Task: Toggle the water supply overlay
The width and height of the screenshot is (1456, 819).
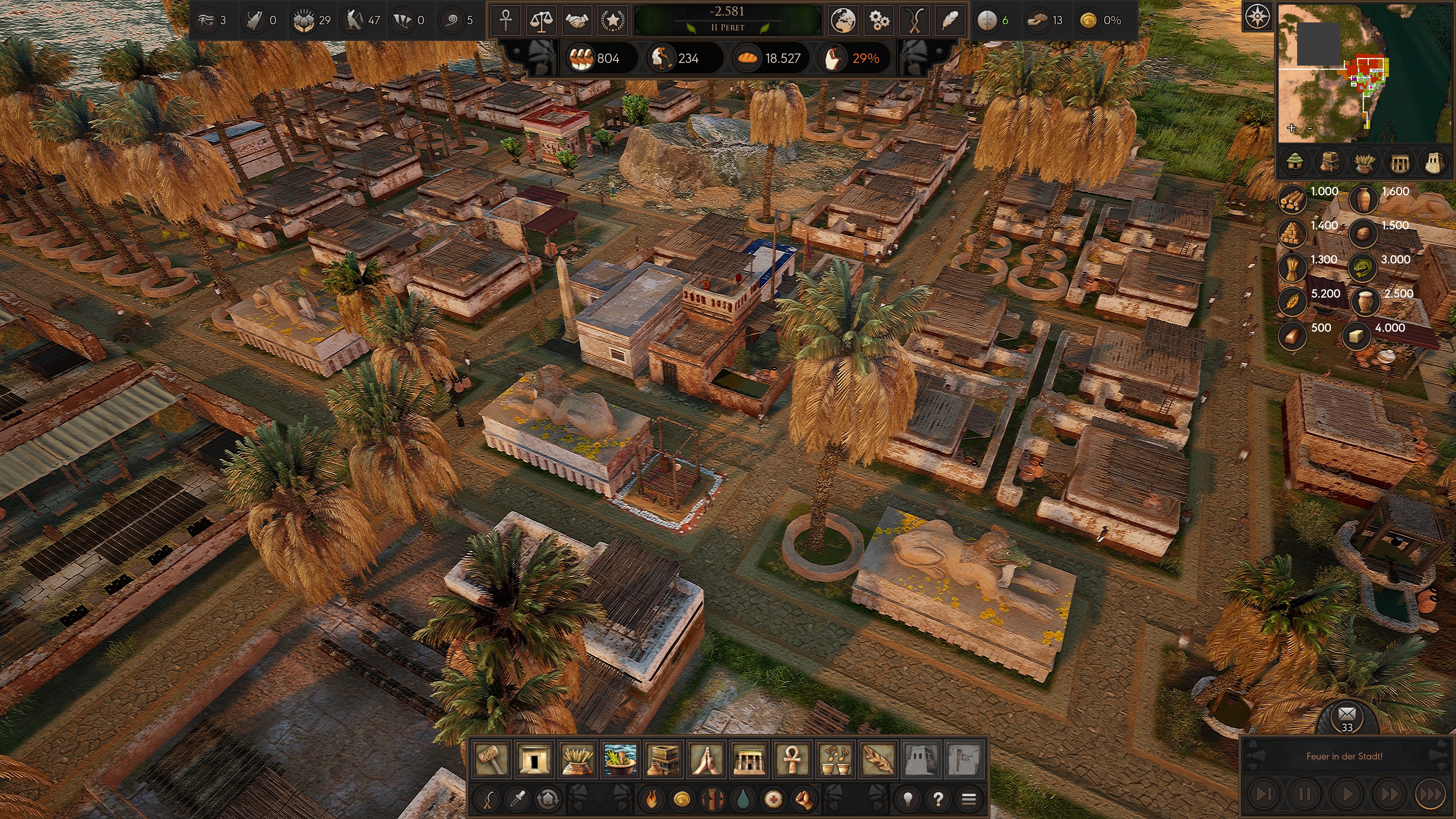Action: pos(743,799)
